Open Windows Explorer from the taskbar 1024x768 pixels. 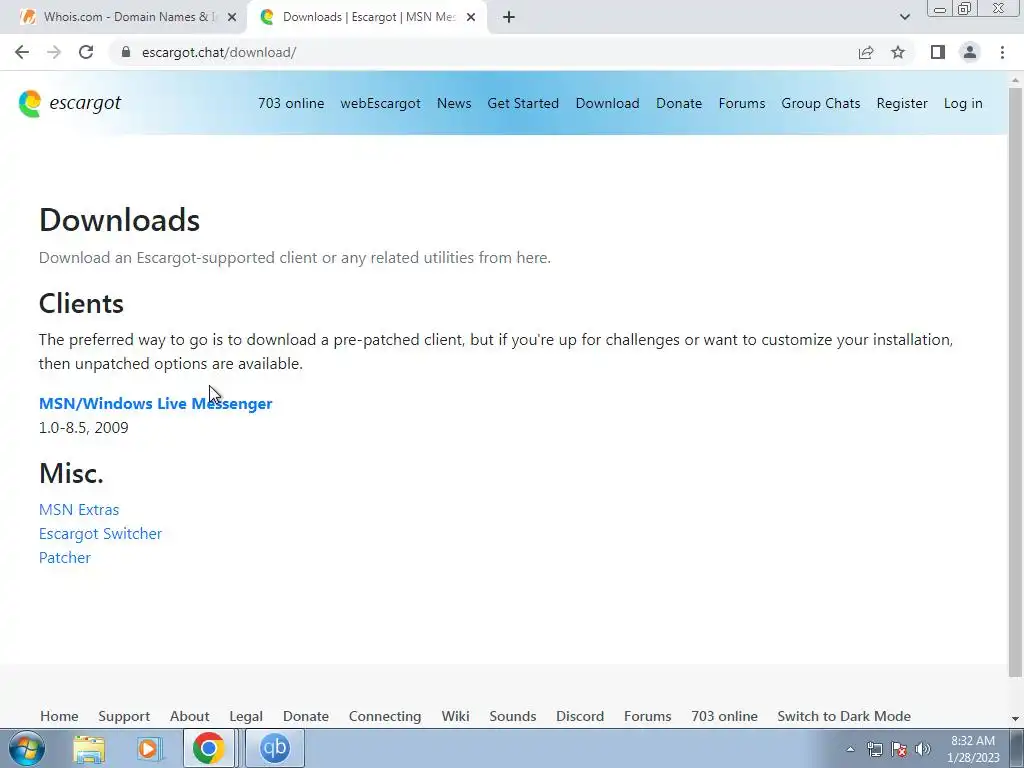89,748
